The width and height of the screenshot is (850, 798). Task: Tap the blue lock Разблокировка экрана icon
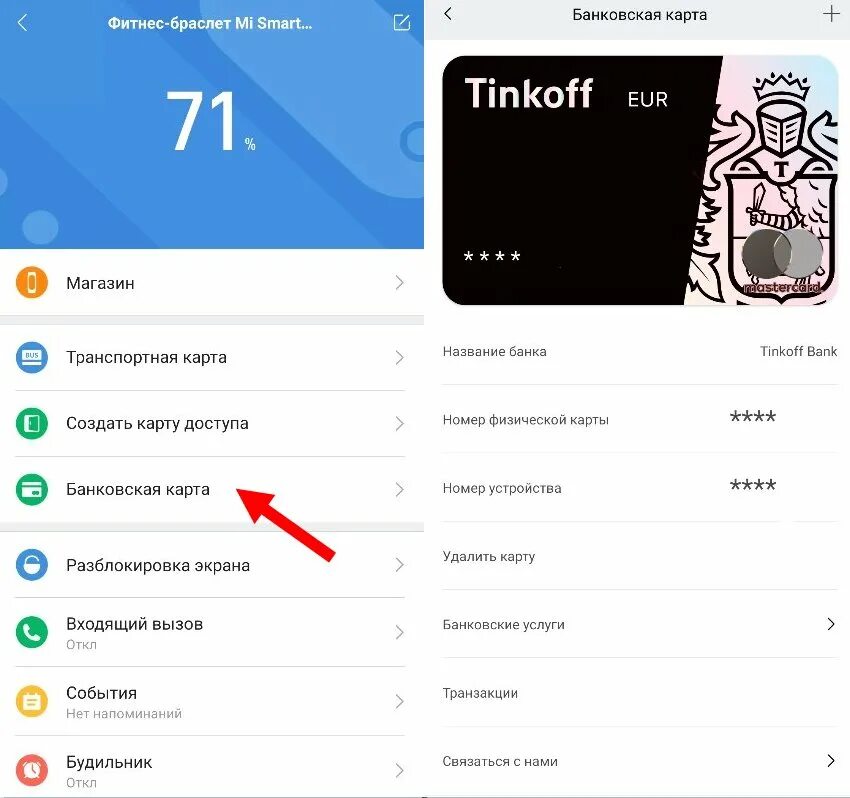click(31, 565)
